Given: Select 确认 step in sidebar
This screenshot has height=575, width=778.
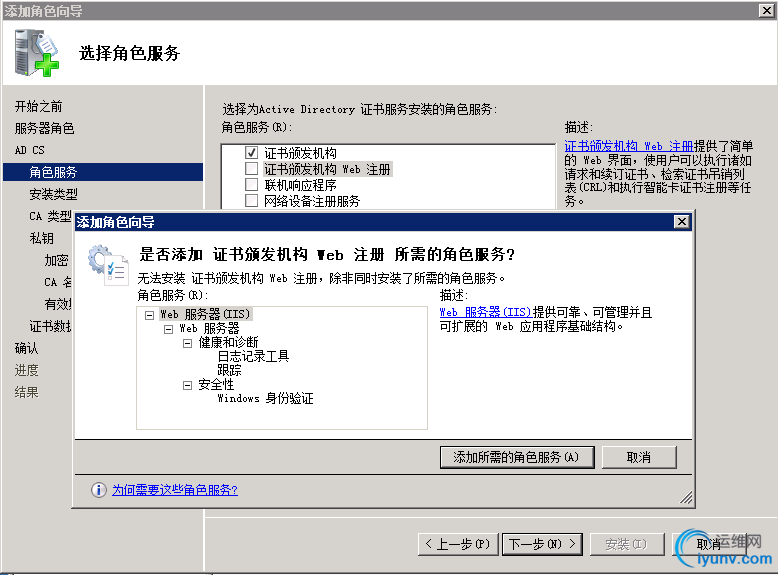Looking at the screenshot, I should point(26,348).
